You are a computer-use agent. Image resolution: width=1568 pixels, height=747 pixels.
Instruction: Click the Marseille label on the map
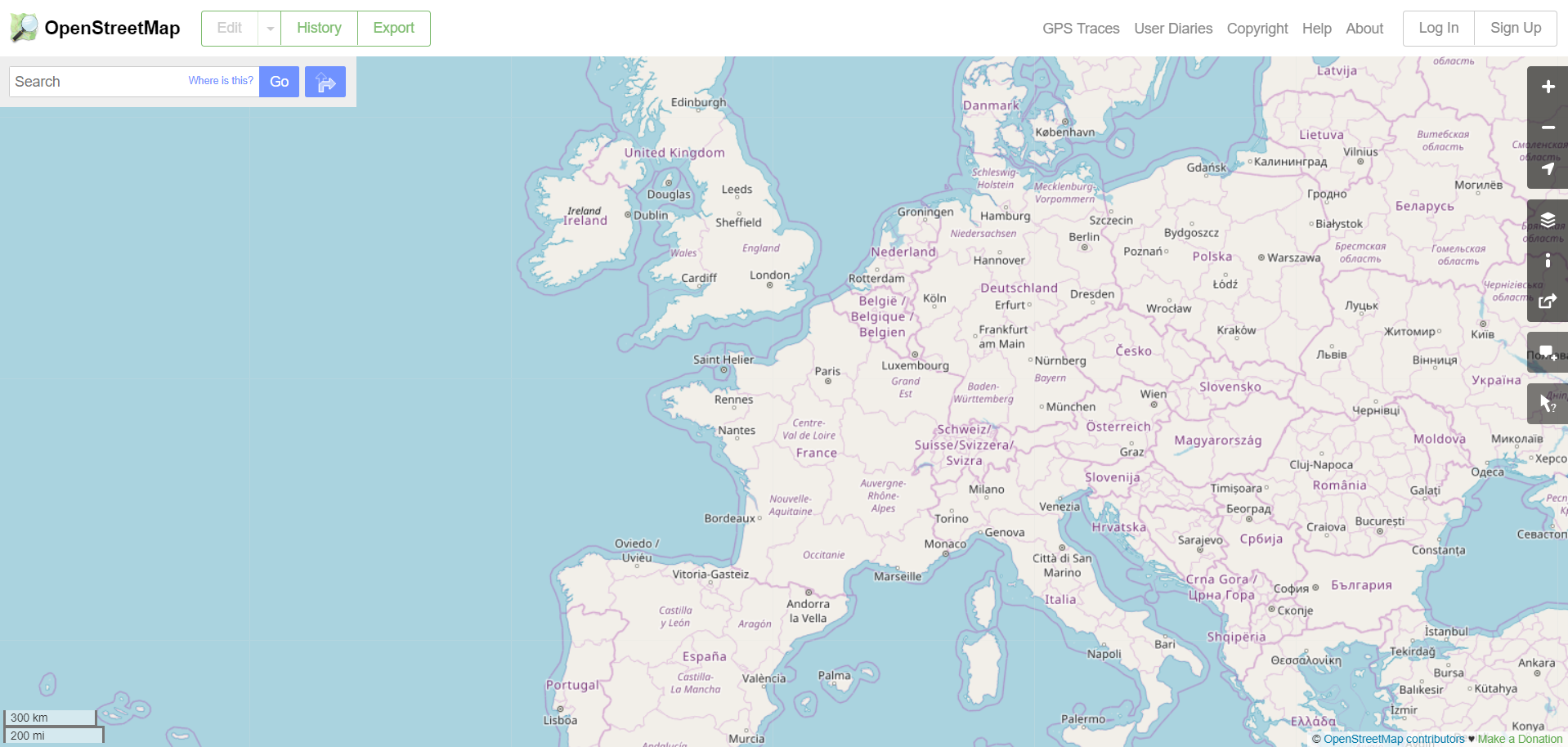point(898,576)
